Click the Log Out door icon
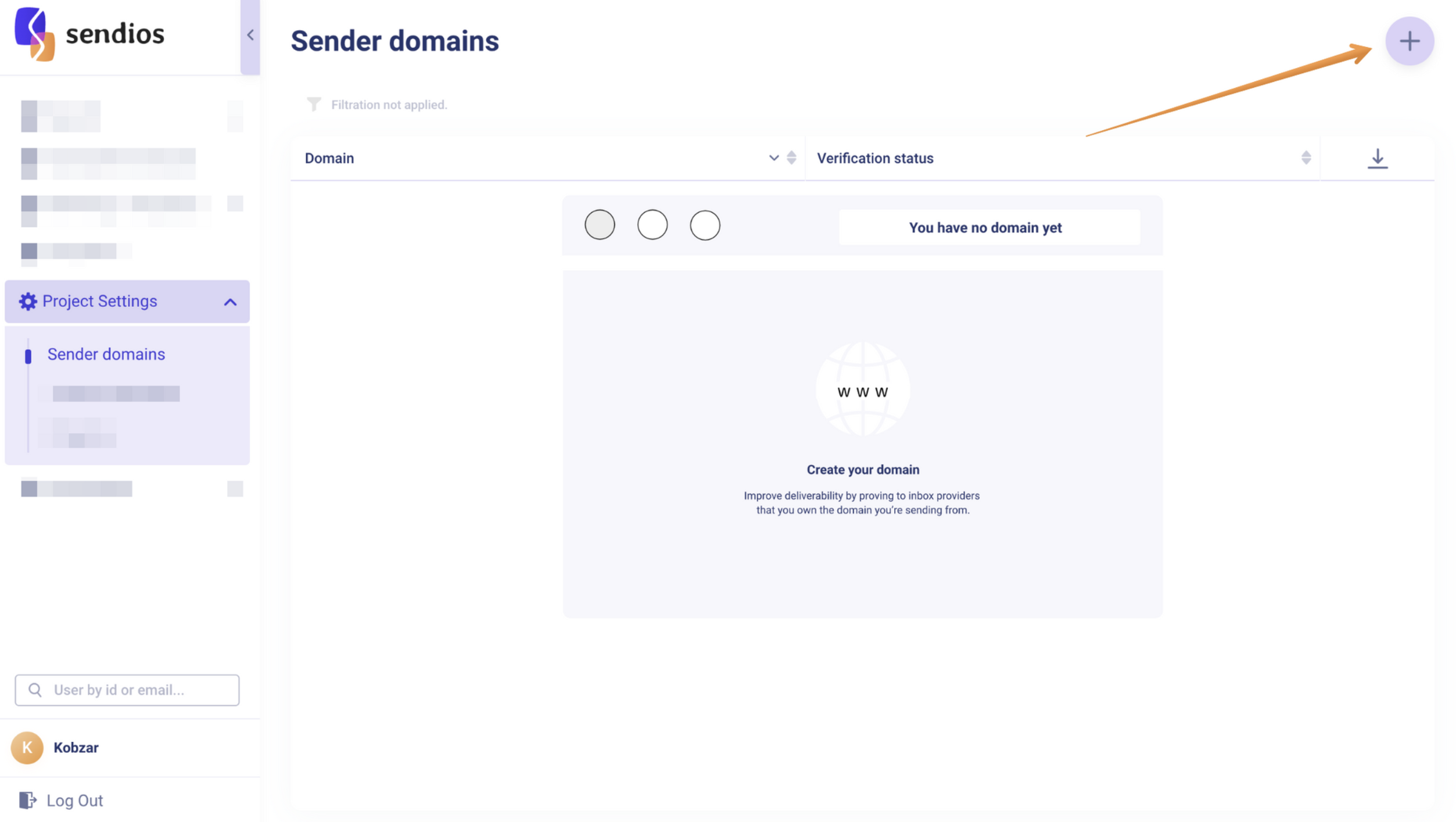Viewport: 1456px width, 822px height. tap(27, 800)
